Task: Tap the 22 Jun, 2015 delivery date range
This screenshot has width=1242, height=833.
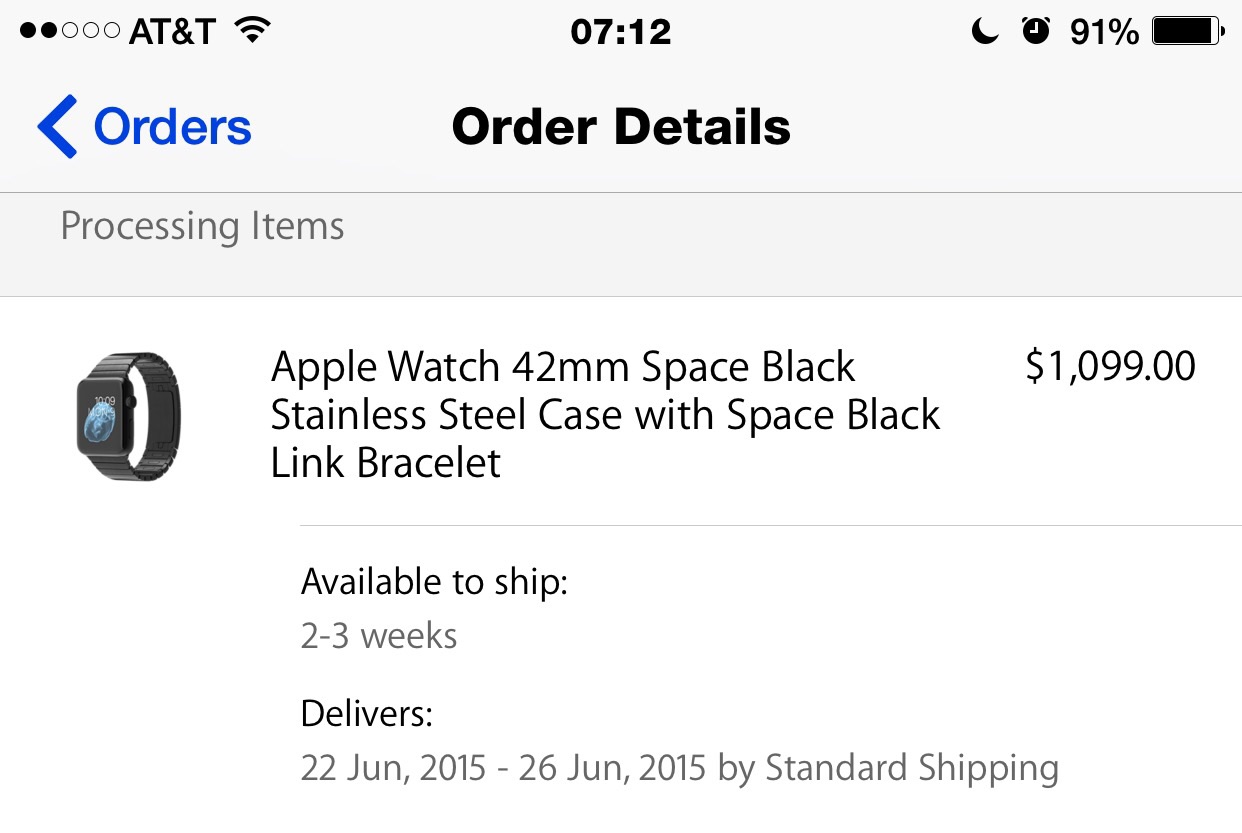Action: (504, 768)
